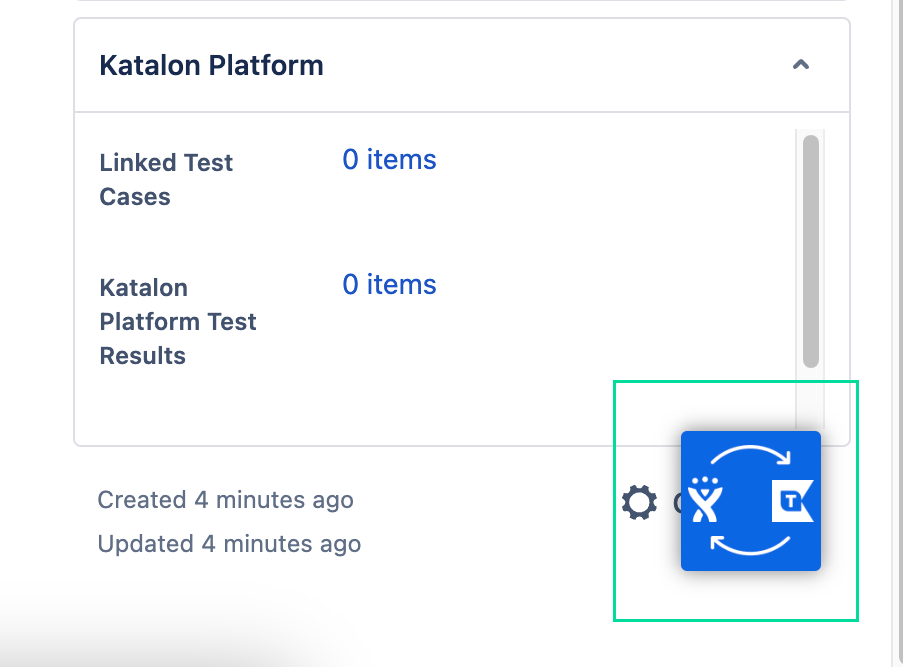Viewport: 903px width, 667px height.
Task: Collapse the Katalon Platform panel via its chevron
Action: click(x=800, y=64)
